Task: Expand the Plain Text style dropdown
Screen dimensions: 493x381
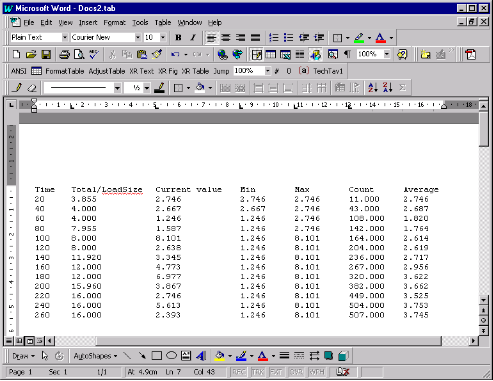Action: point(65,37)
